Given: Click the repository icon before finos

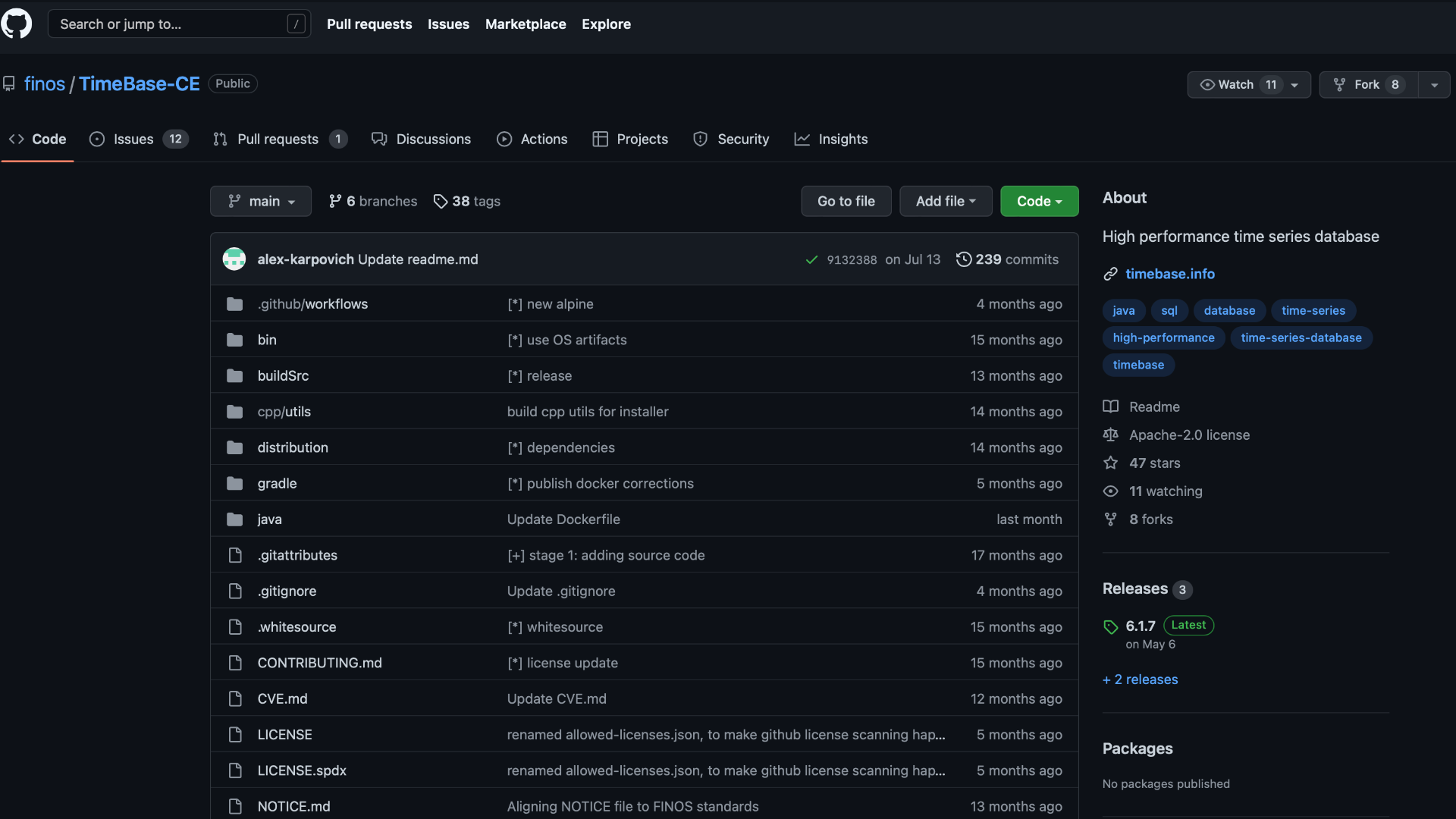Looking at the screenshot, I should click(9, 83).
